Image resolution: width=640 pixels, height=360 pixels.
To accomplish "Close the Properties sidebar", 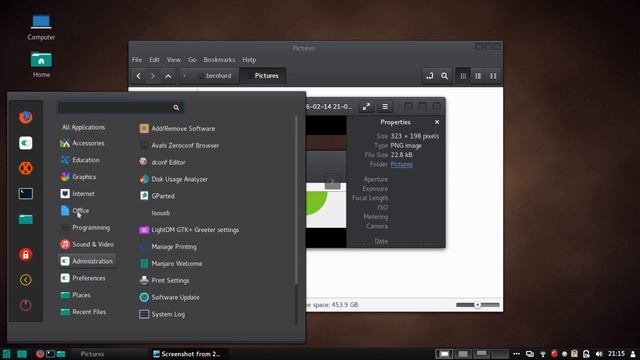I will coord(437,122).
